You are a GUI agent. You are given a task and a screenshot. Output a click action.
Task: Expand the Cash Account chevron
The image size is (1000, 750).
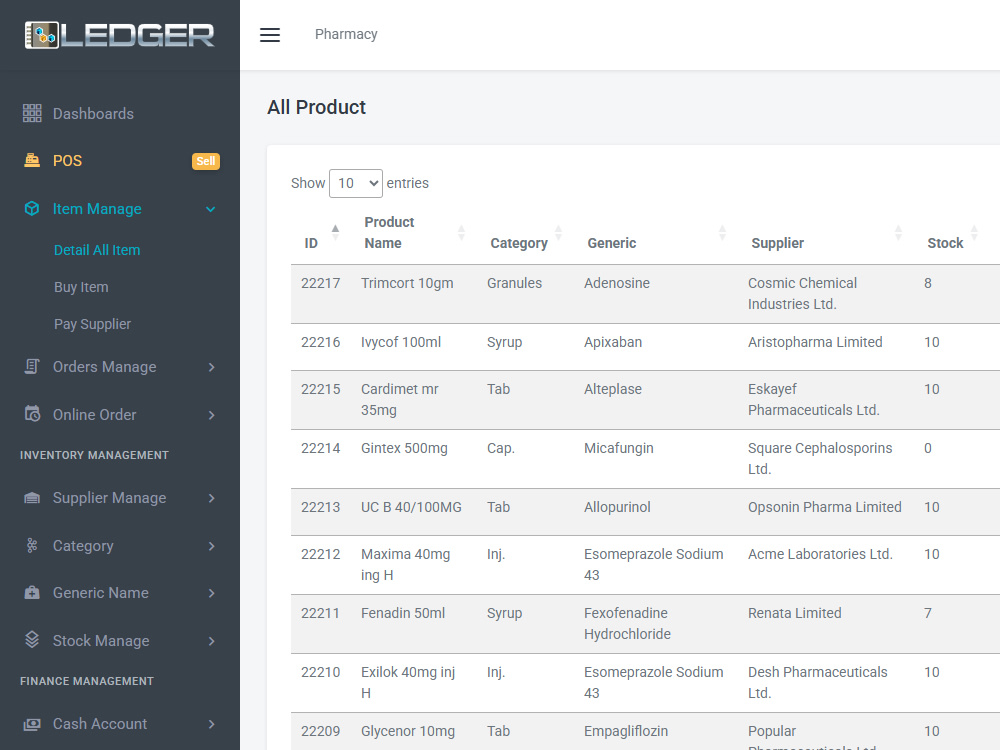(x=211, y=724)
